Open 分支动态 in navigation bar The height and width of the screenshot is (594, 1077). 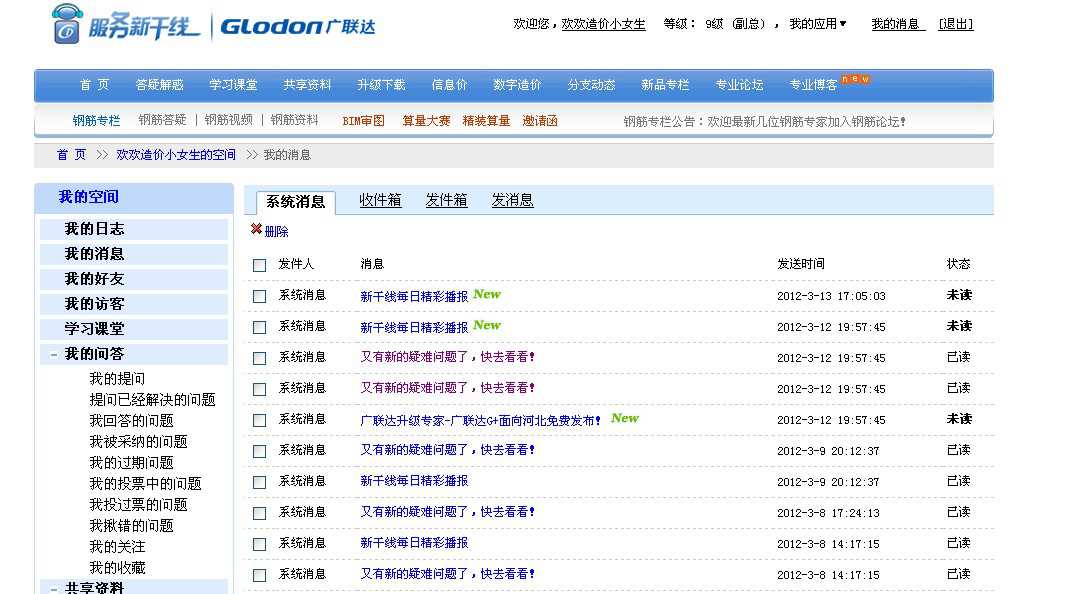[x=591, y=85]
